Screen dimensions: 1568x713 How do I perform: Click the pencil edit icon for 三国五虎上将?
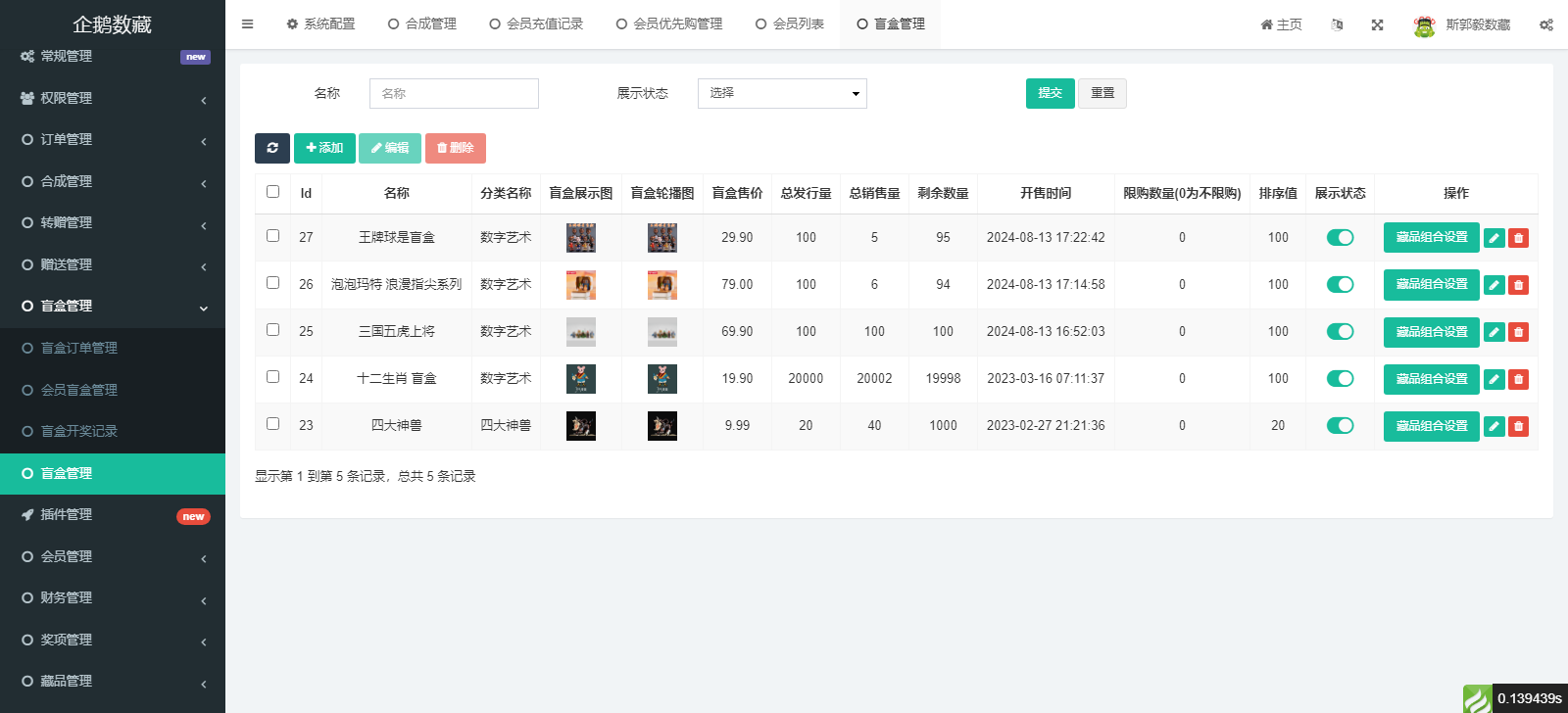1494,332
